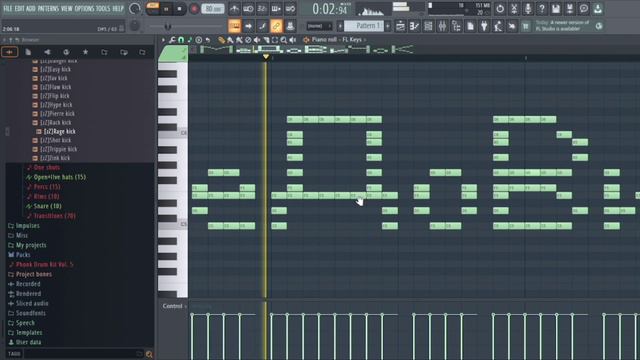
Task: Open the chat/speech bubble icon
Action: (x=584, y=9)
